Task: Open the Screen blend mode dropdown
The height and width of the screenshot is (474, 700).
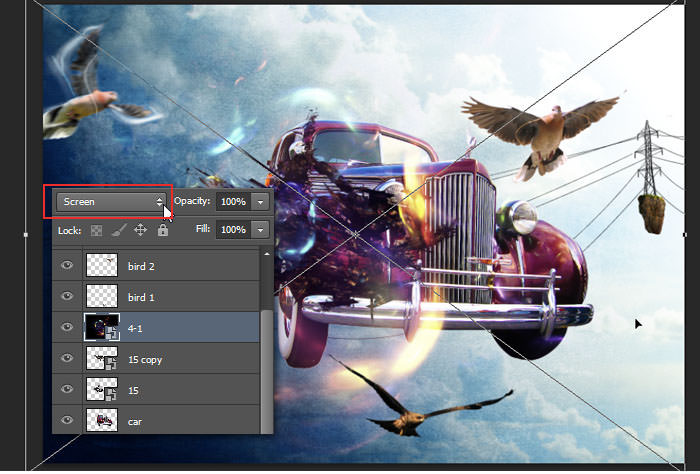Action: 111,202
